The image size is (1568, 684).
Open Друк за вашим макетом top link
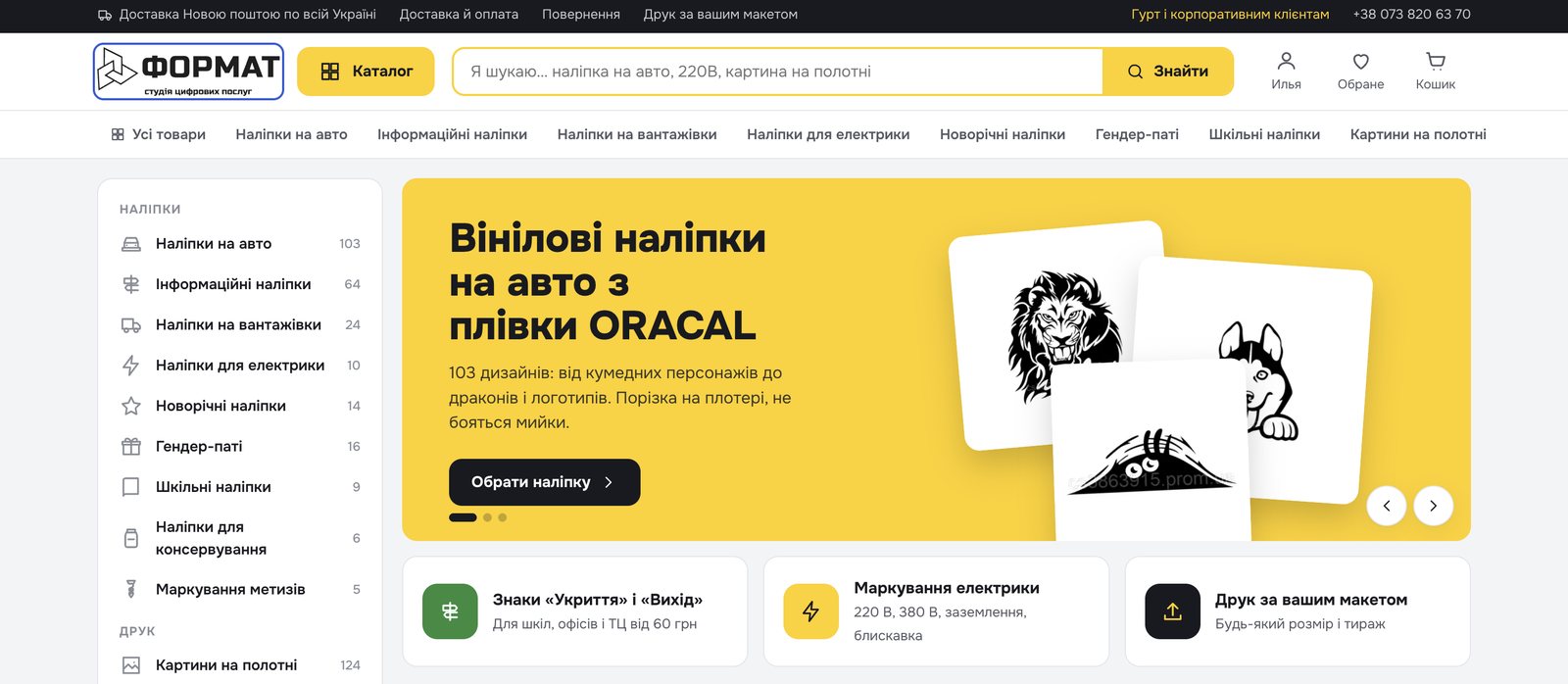pyautogui.click(x=720, y=15)
